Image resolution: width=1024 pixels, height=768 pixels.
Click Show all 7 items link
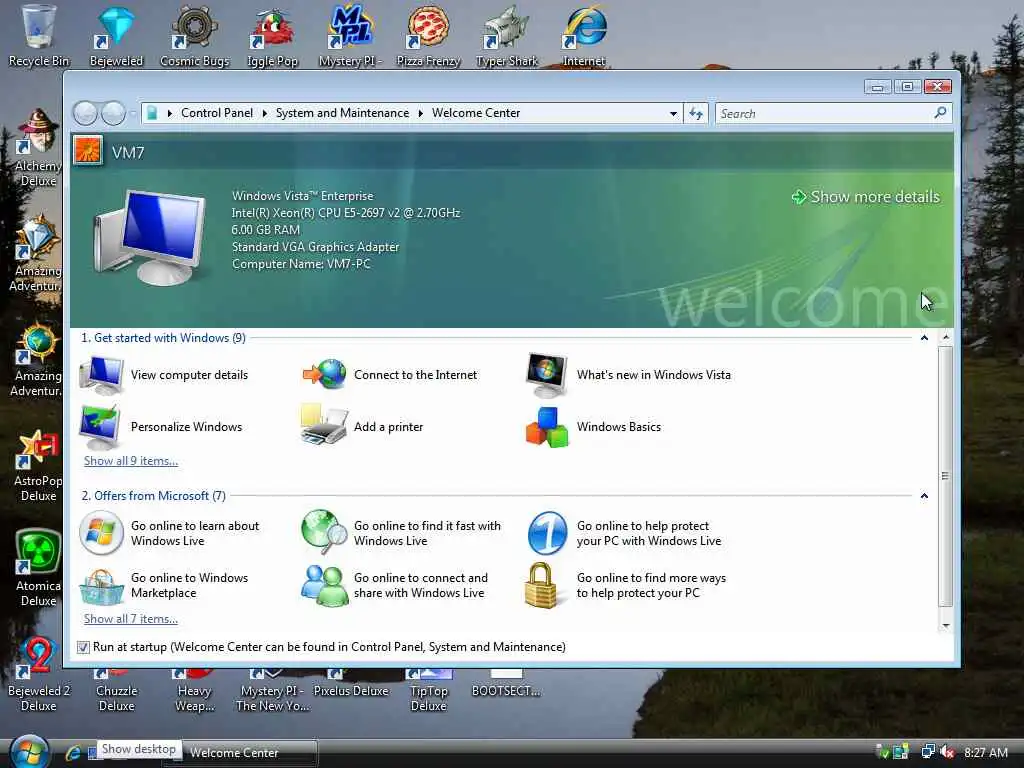pos(131,619)
